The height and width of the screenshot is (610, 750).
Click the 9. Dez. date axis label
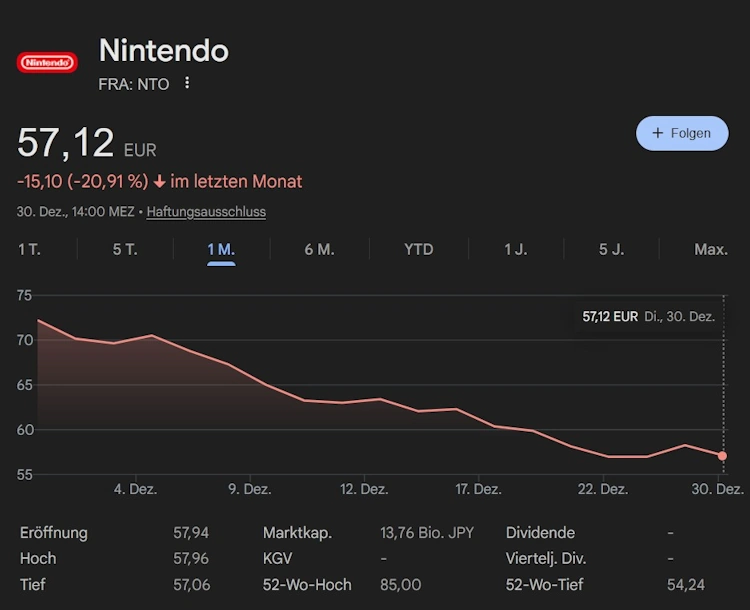click(249, 489)
